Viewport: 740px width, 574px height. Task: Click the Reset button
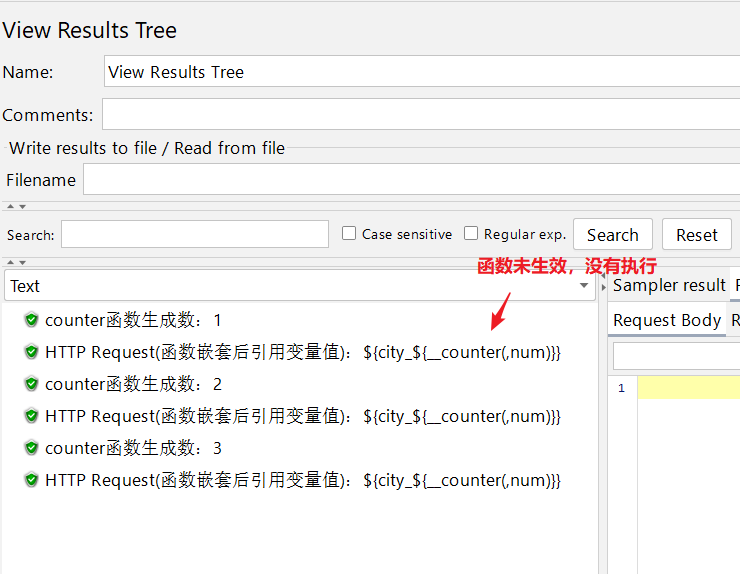(x=696, y=235)
